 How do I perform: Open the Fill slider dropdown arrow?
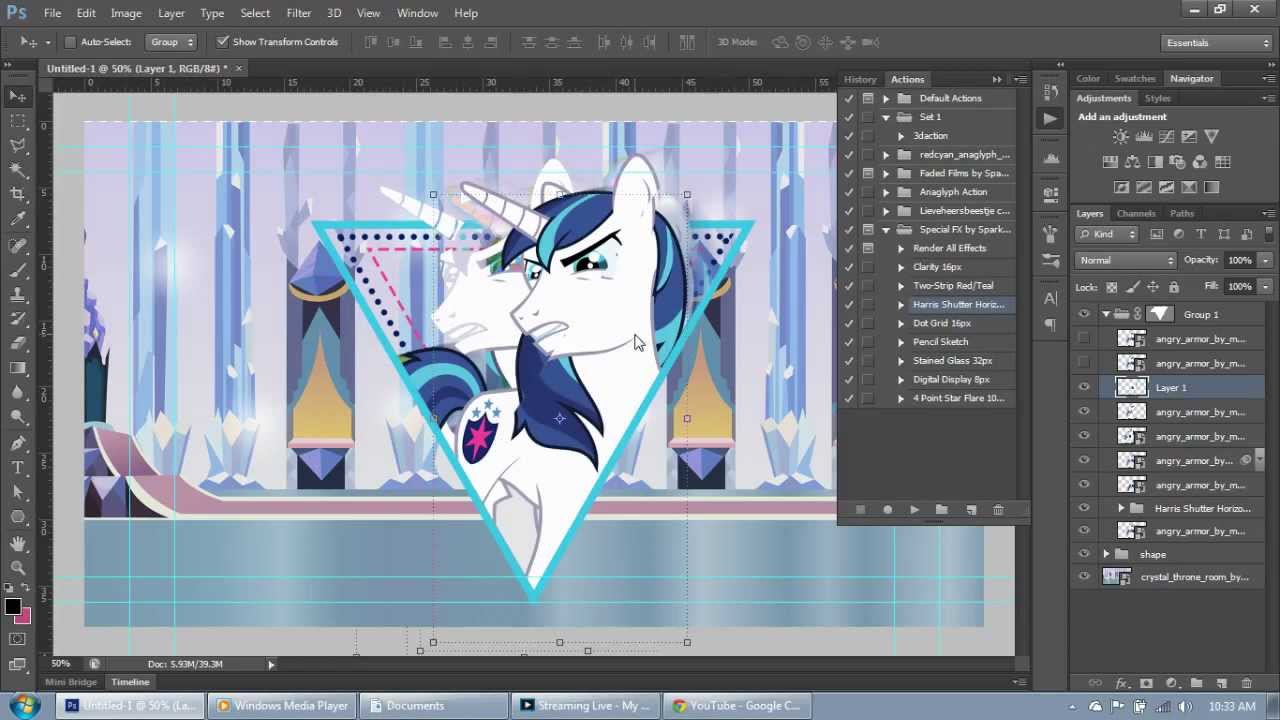click(x=1265, y=286)
